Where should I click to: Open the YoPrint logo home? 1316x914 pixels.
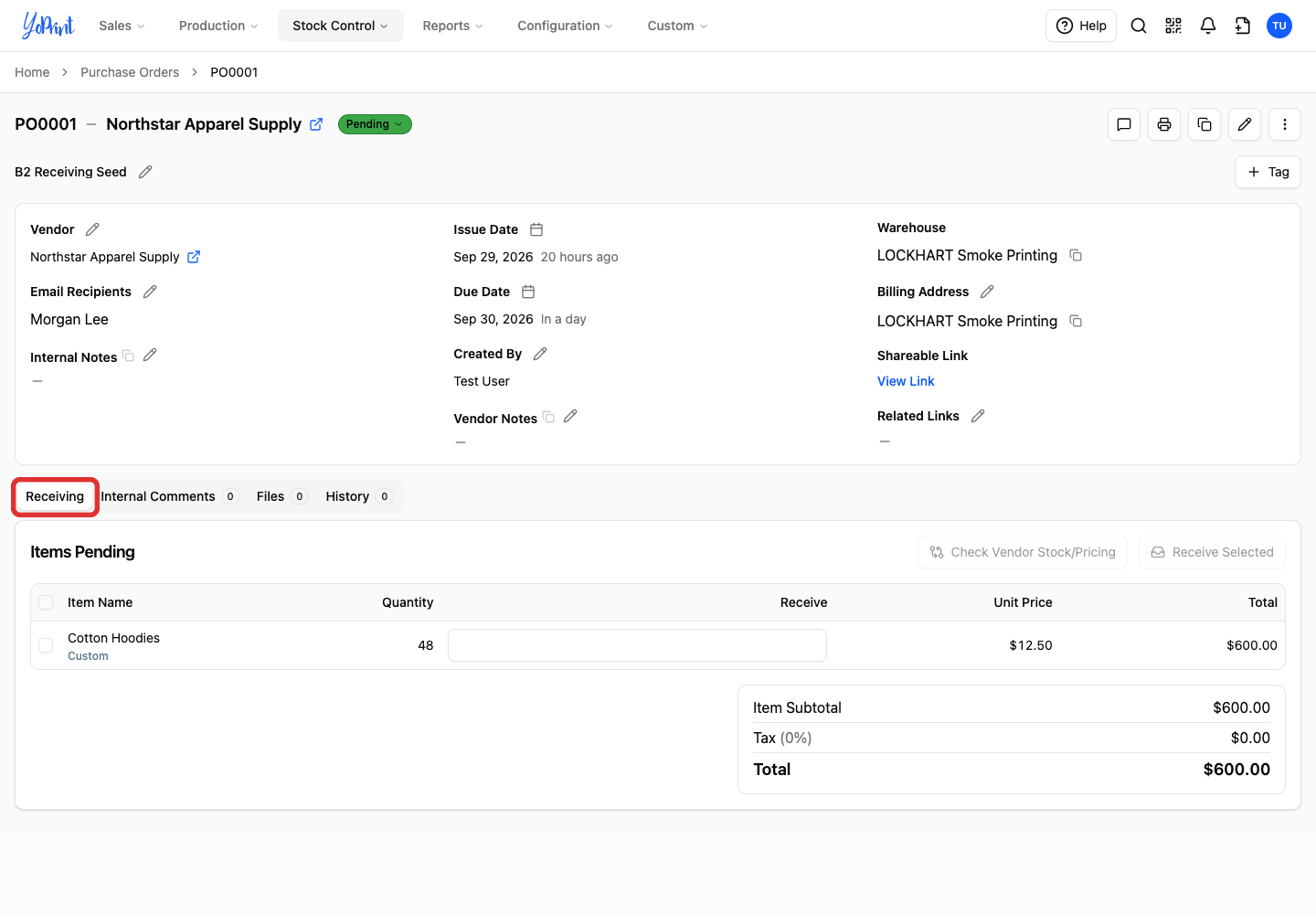pyautogui.click(x=48, y=26)
